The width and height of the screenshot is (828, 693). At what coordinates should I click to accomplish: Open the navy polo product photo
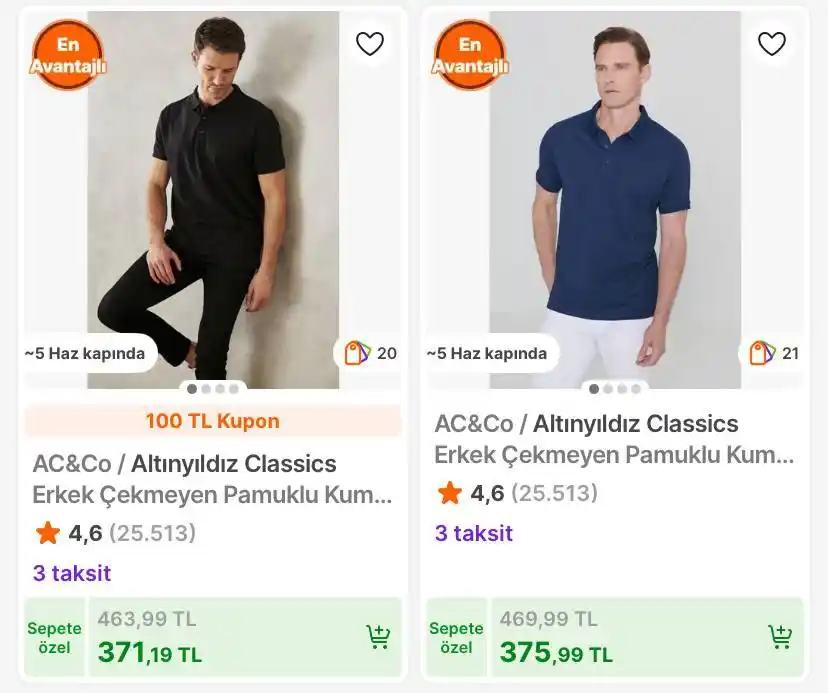click(x=615, y=200)
